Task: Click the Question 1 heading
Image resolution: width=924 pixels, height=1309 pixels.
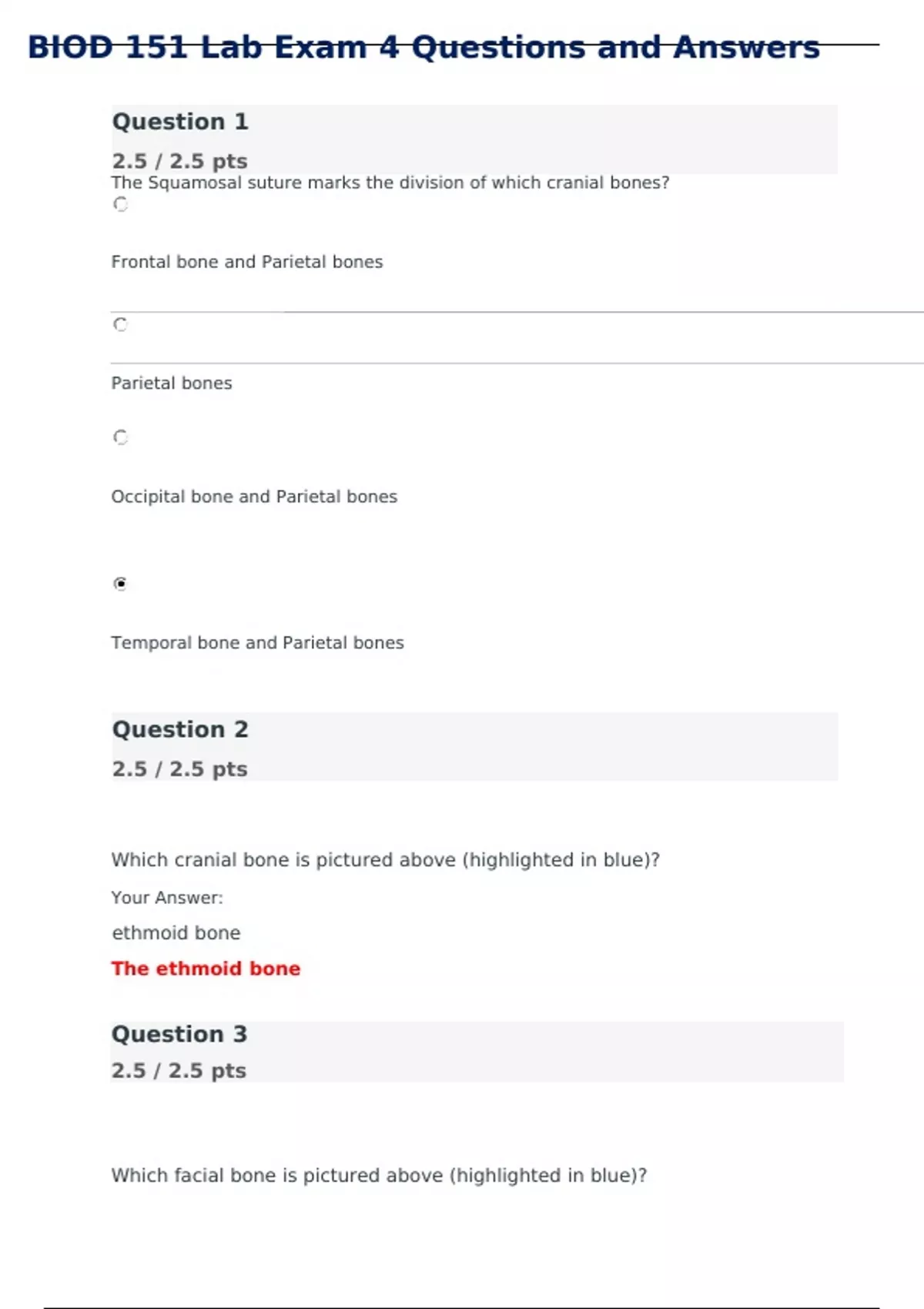Action: click(180, 122)
